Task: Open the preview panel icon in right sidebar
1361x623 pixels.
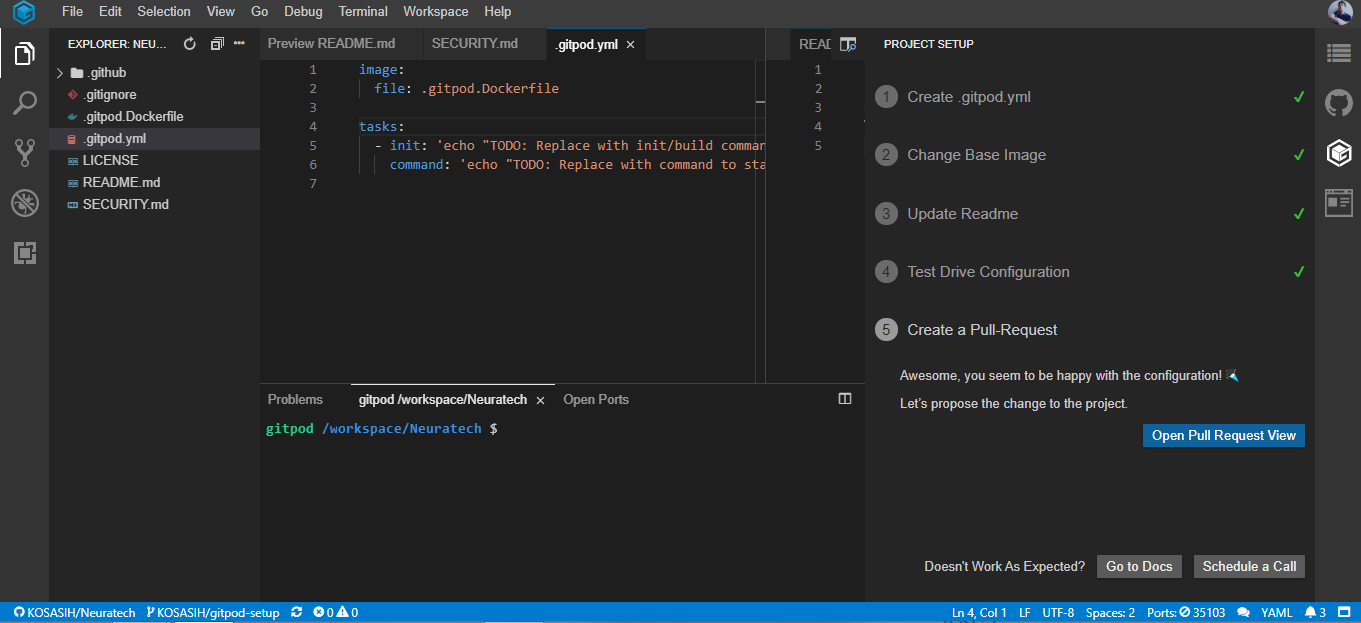Action: pos(1338,203)
